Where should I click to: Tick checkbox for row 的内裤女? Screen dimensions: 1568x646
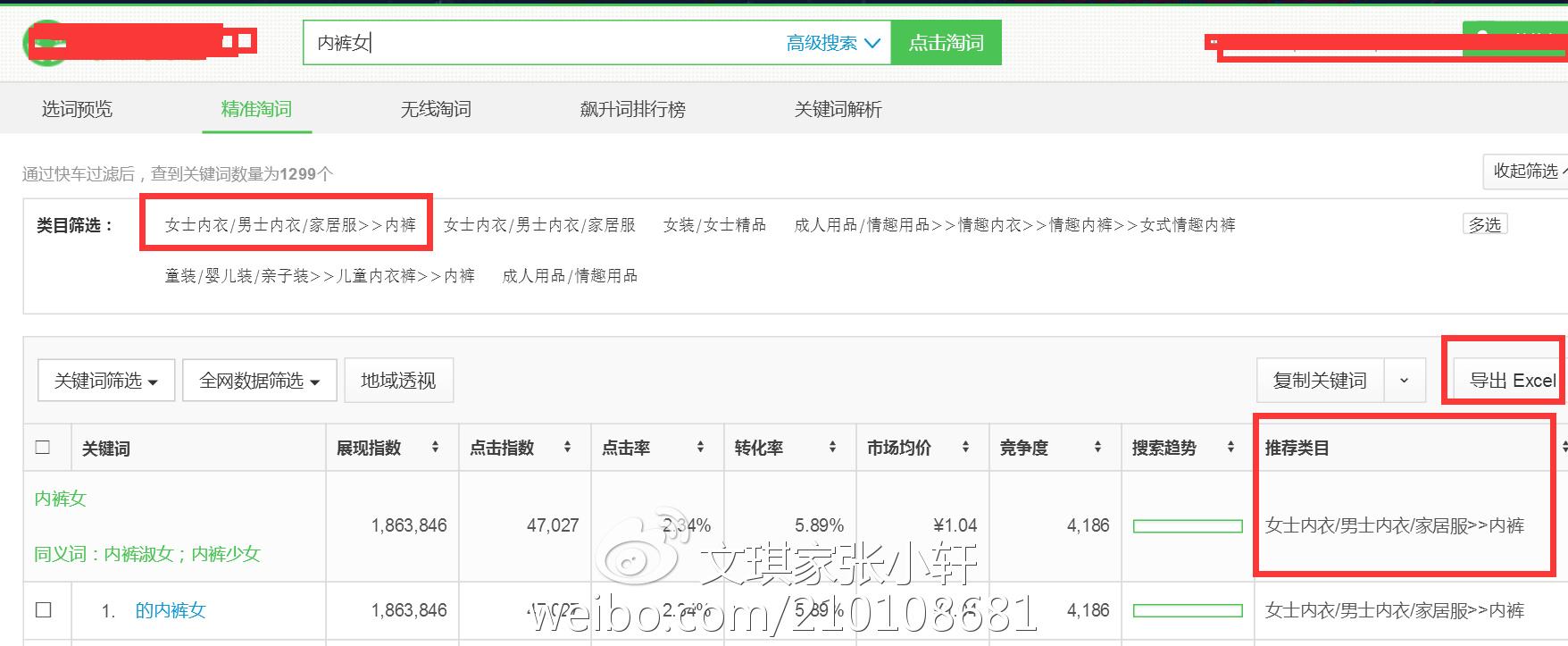[43, 609]
